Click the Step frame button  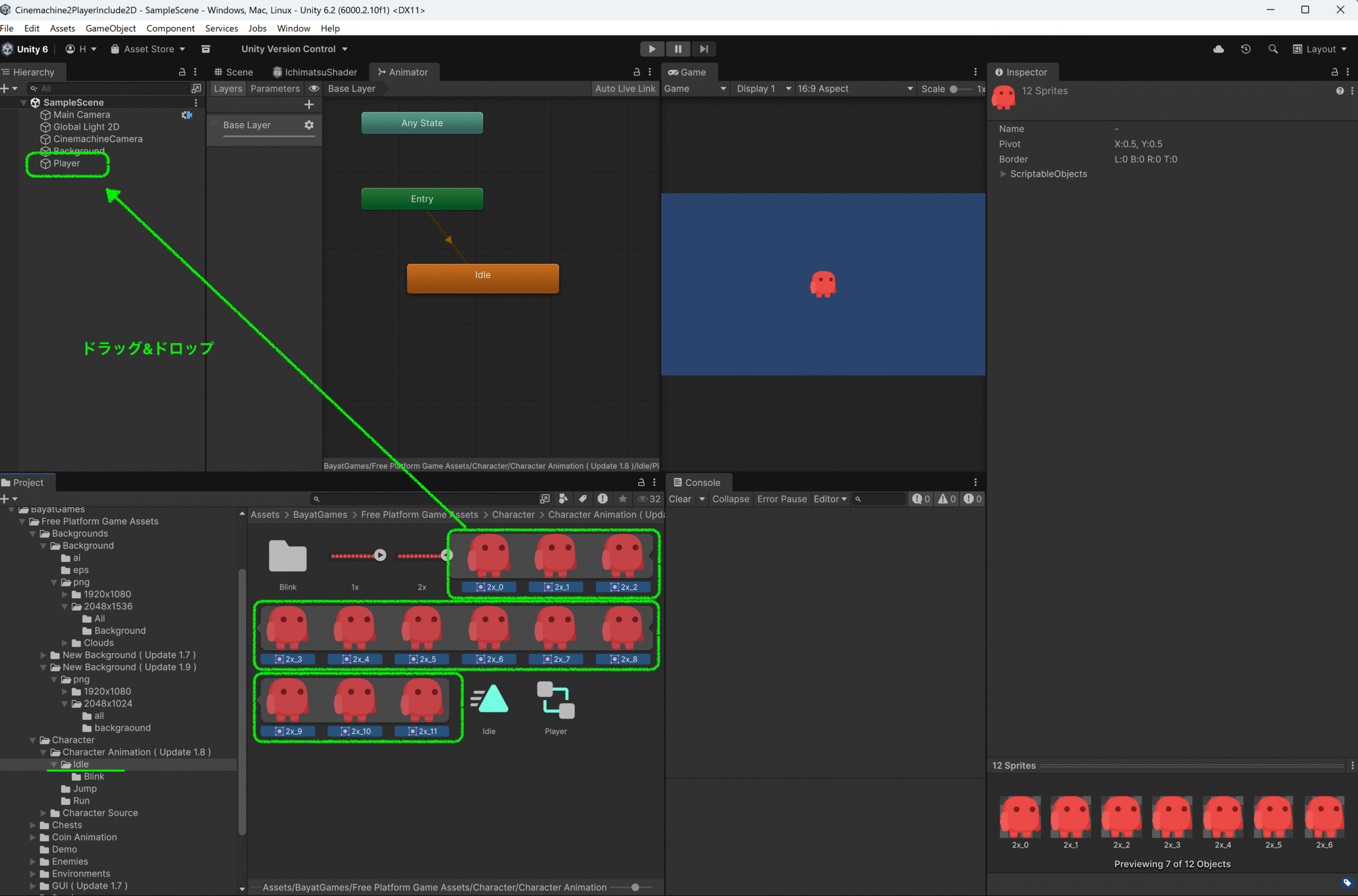click(704, 49)
